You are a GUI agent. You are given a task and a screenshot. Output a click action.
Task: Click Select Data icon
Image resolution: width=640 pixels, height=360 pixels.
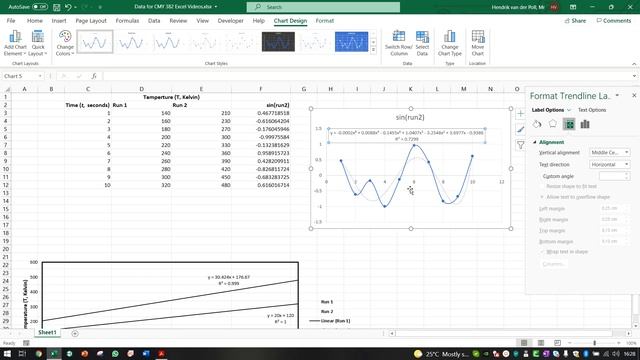tap(422, 43)
